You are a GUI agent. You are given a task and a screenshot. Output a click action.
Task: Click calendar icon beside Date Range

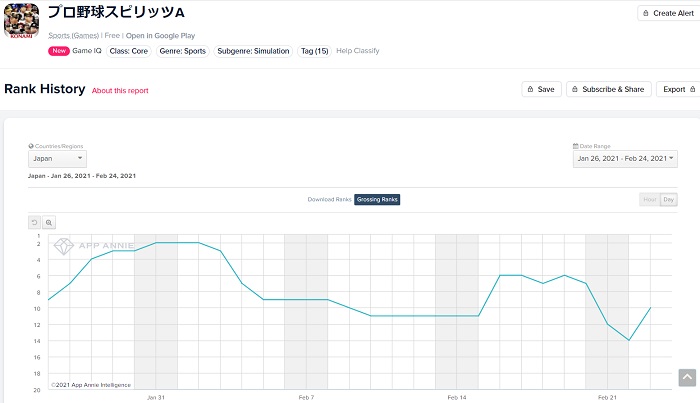tap(575, 146)
